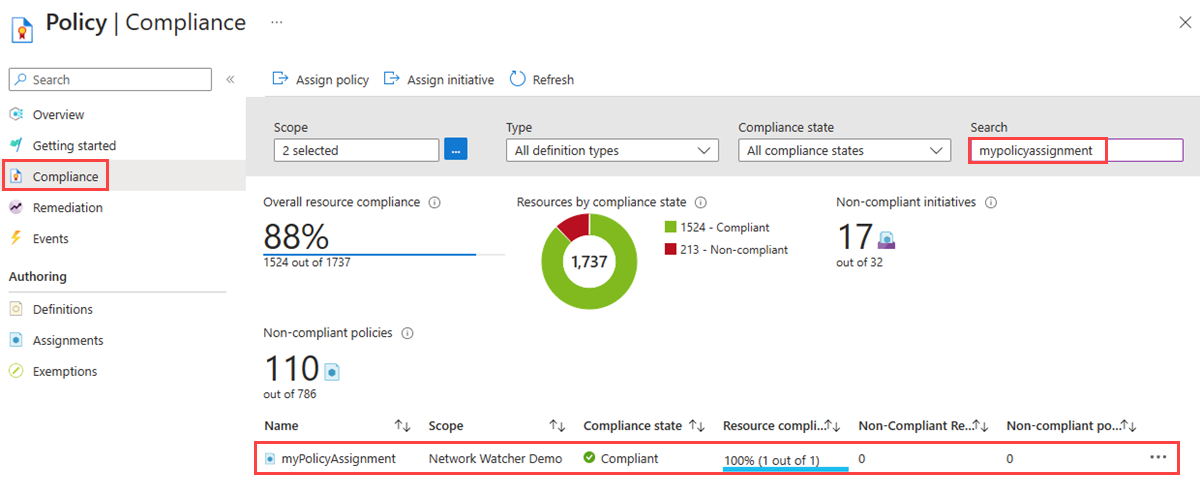
Task: Go to Getting started in the sidebar
Action: click(74, 146)
